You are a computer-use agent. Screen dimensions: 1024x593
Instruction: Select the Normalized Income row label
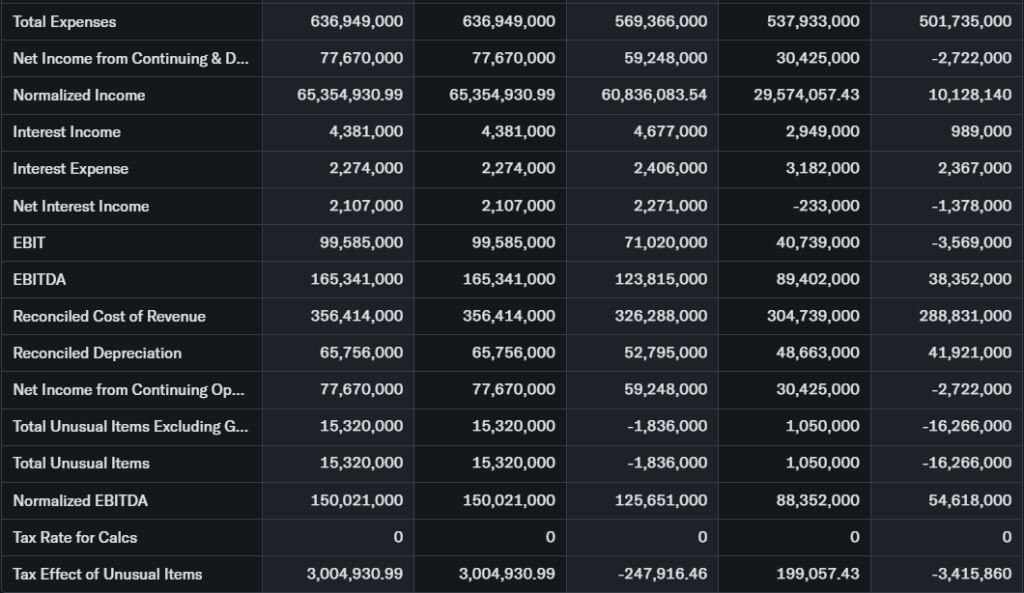click(x=79, y=95)
